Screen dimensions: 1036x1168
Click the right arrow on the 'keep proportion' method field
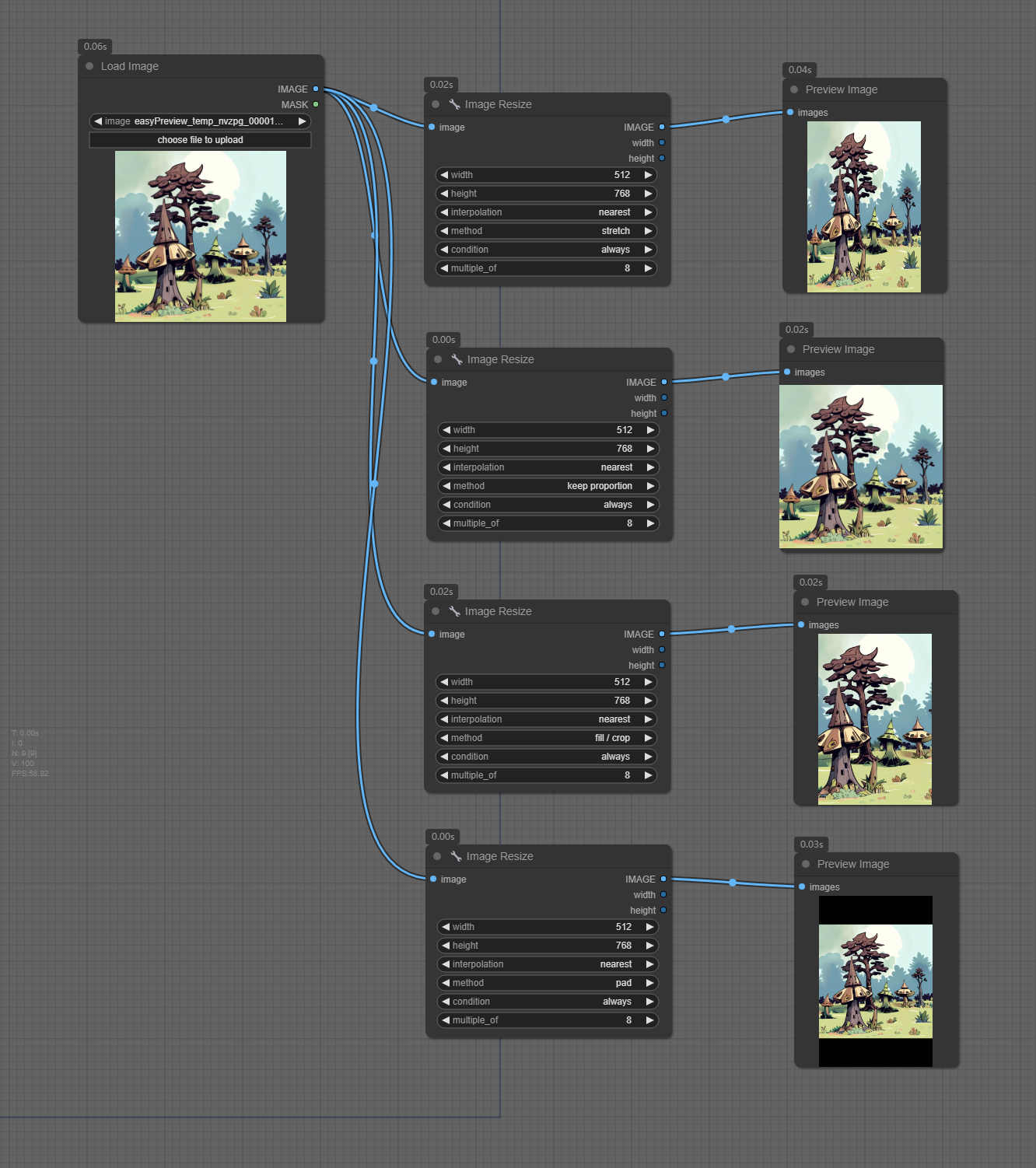650,486
